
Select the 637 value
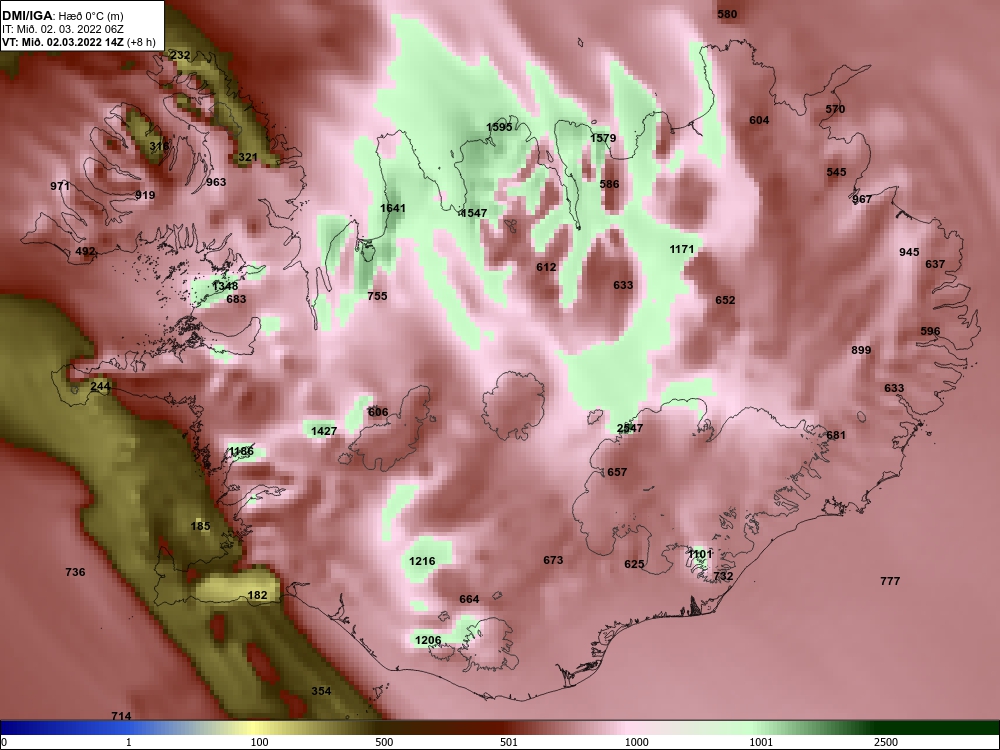(935, 264)
